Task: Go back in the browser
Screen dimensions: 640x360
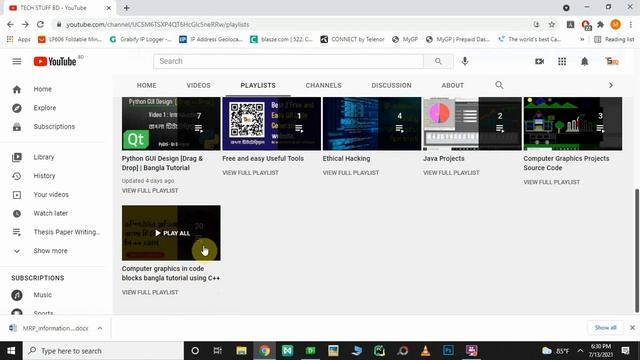Action: 10,24
